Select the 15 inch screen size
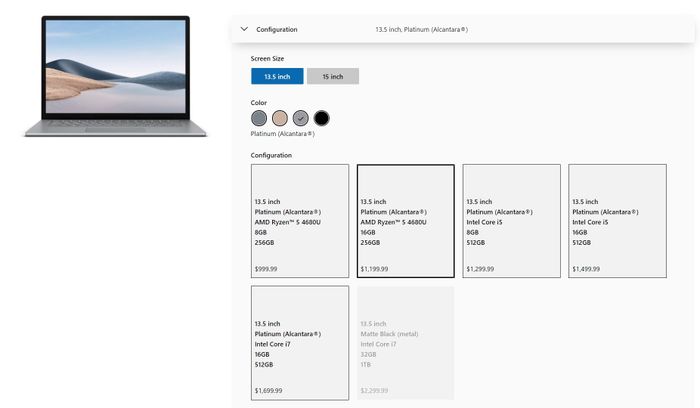Viewport: 700px width, 408px height. (x=333, y=76)
